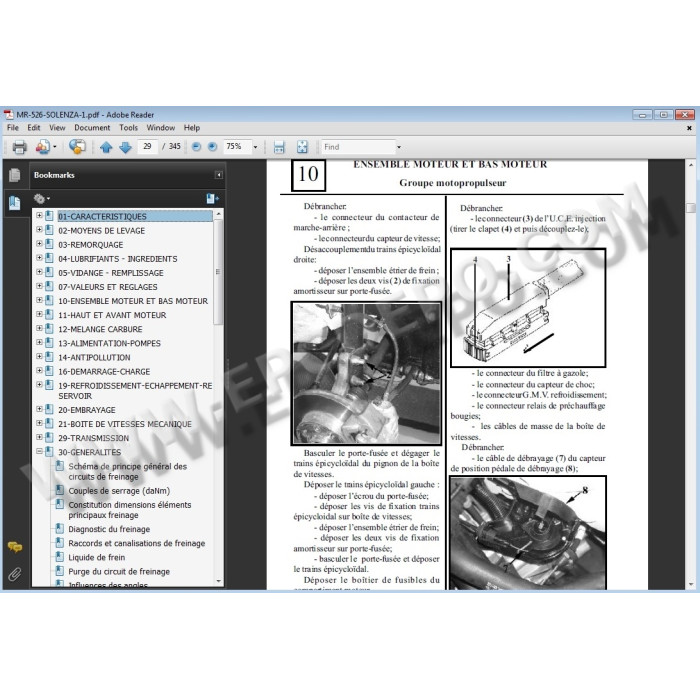Click the zoom percentage field 75%

pos(237,146)
